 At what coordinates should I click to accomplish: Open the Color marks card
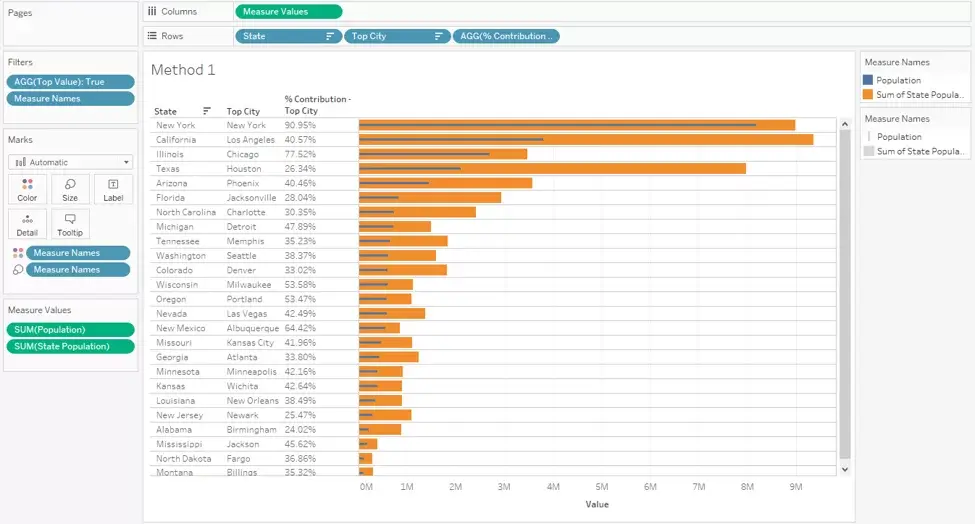pyautogui.click(x=27, y=190)
